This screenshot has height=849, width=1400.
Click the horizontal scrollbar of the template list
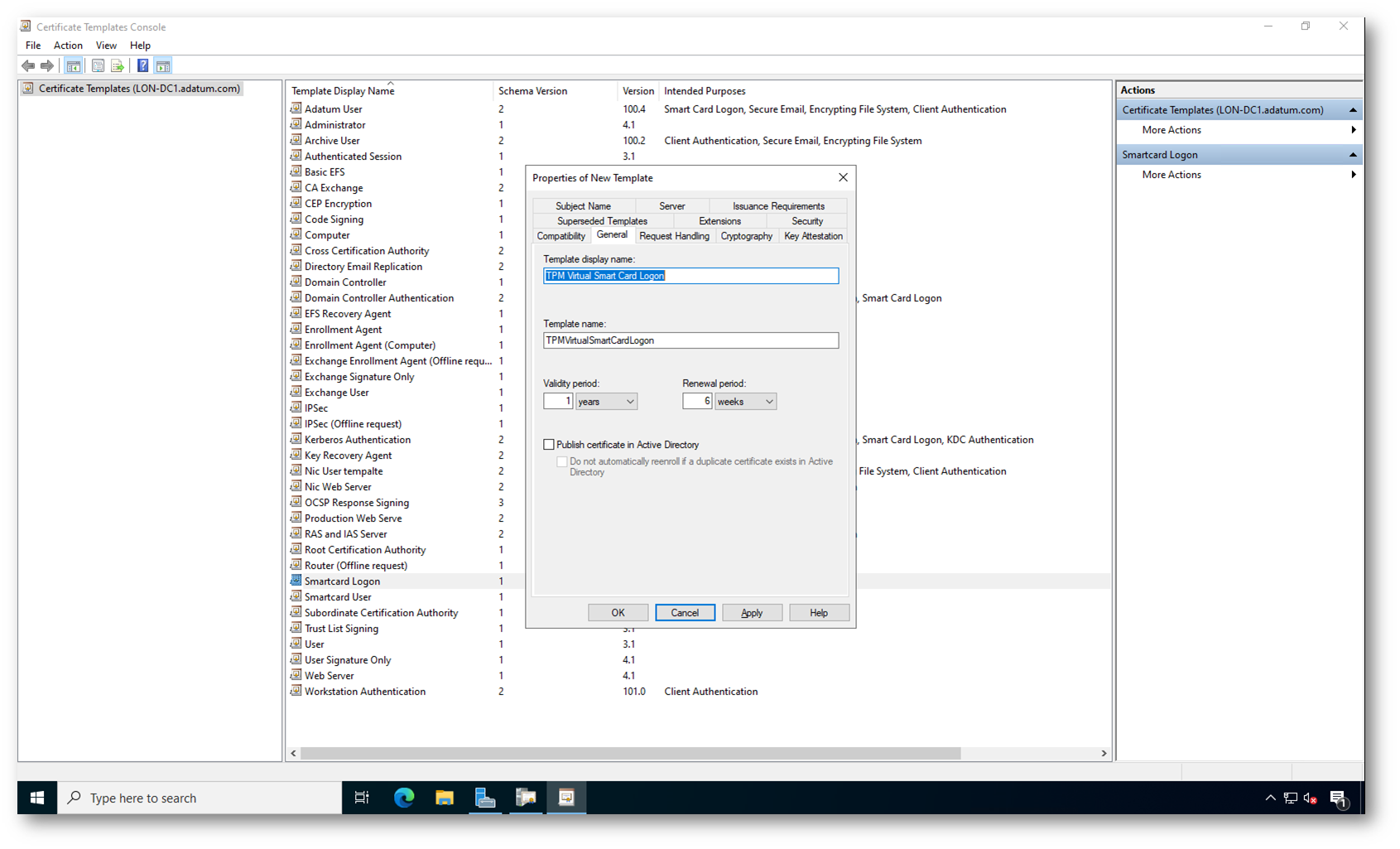click(629, 754)
